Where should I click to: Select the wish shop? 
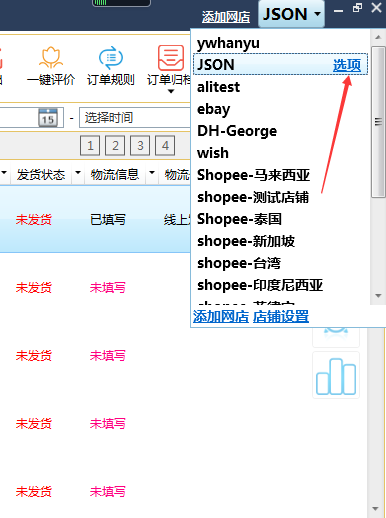click(x=213, y=153)
